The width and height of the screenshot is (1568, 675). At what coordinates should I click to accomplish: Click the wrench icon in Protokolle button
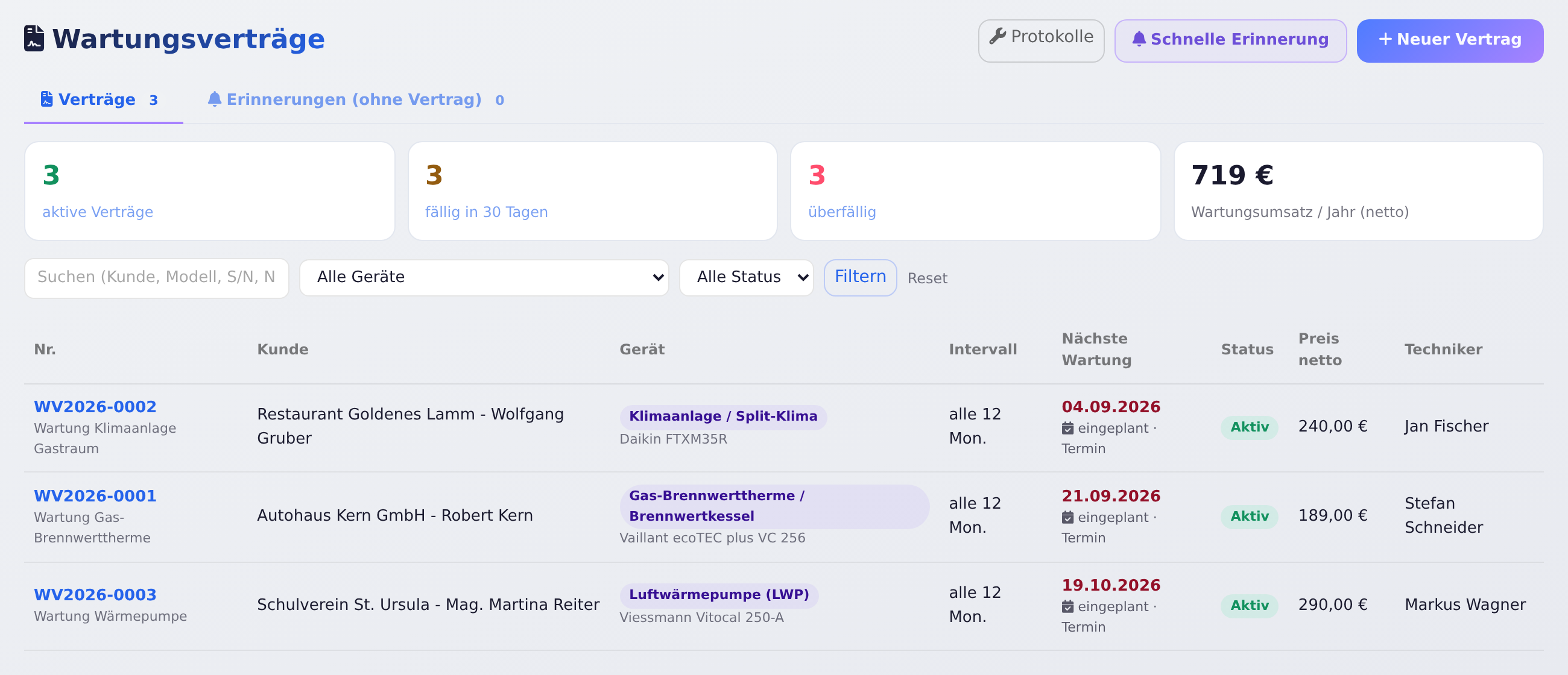tap(997, 37)
